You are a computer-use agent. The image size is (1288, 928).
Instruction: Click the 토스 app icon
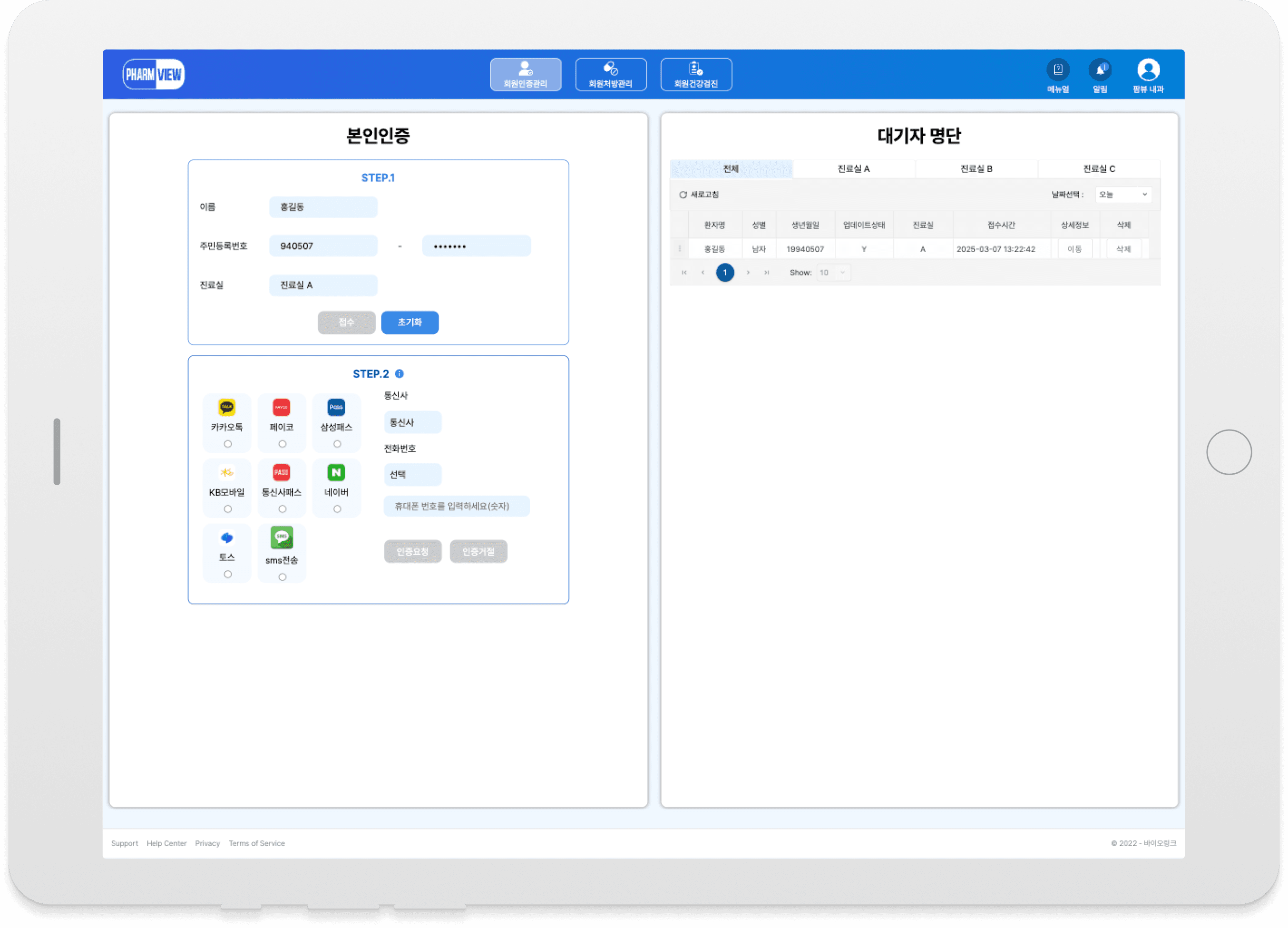[x=226, y=538]
